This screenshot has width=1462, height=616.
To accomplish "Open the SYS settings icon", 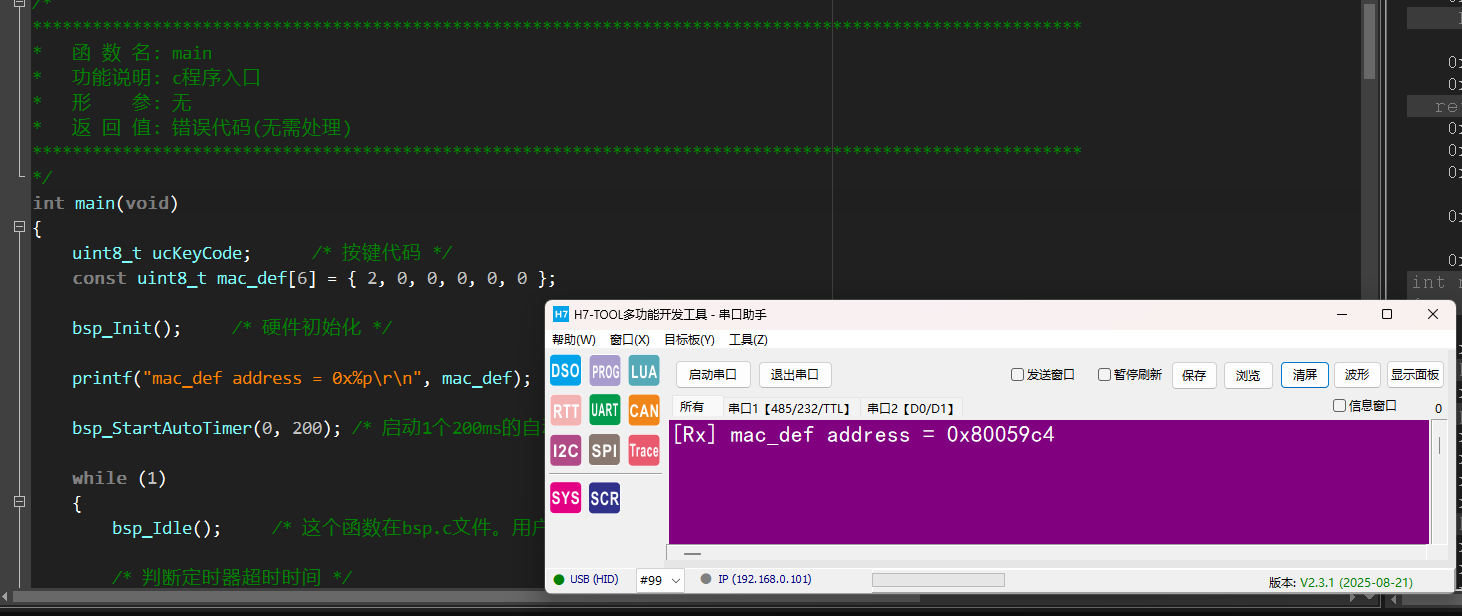I will point(565,497).
